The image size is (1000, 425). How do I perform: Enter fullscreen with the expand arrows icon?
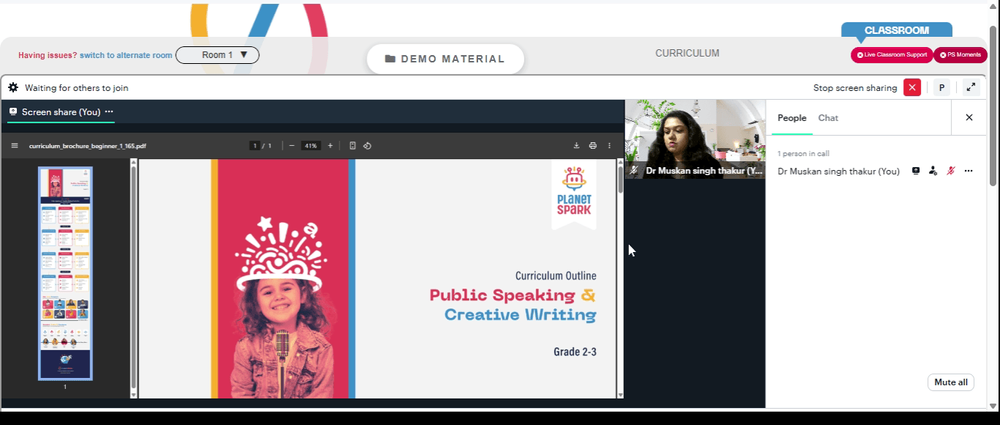971,87
